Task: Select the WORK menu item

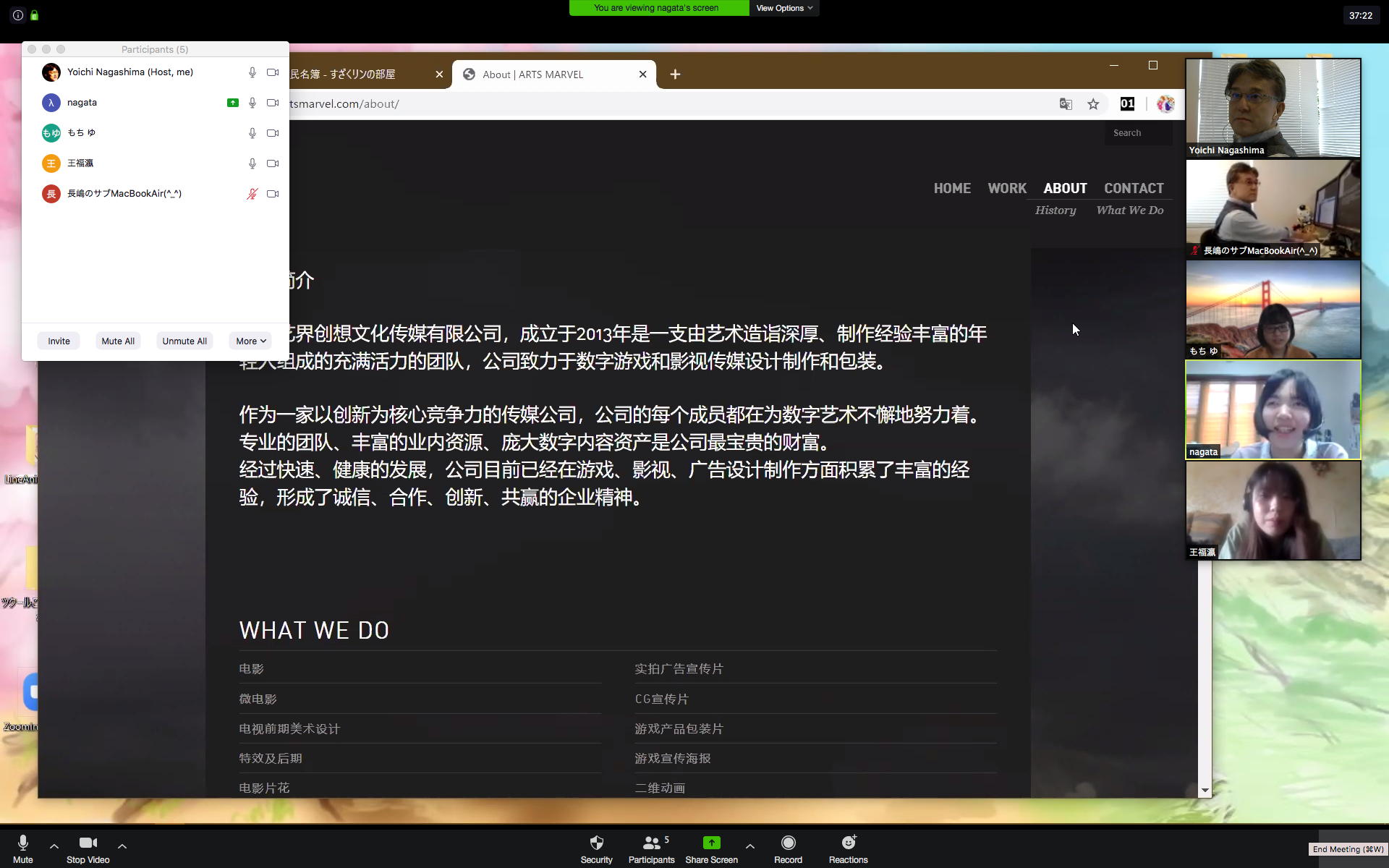Action: click(x=1007, y=188)
